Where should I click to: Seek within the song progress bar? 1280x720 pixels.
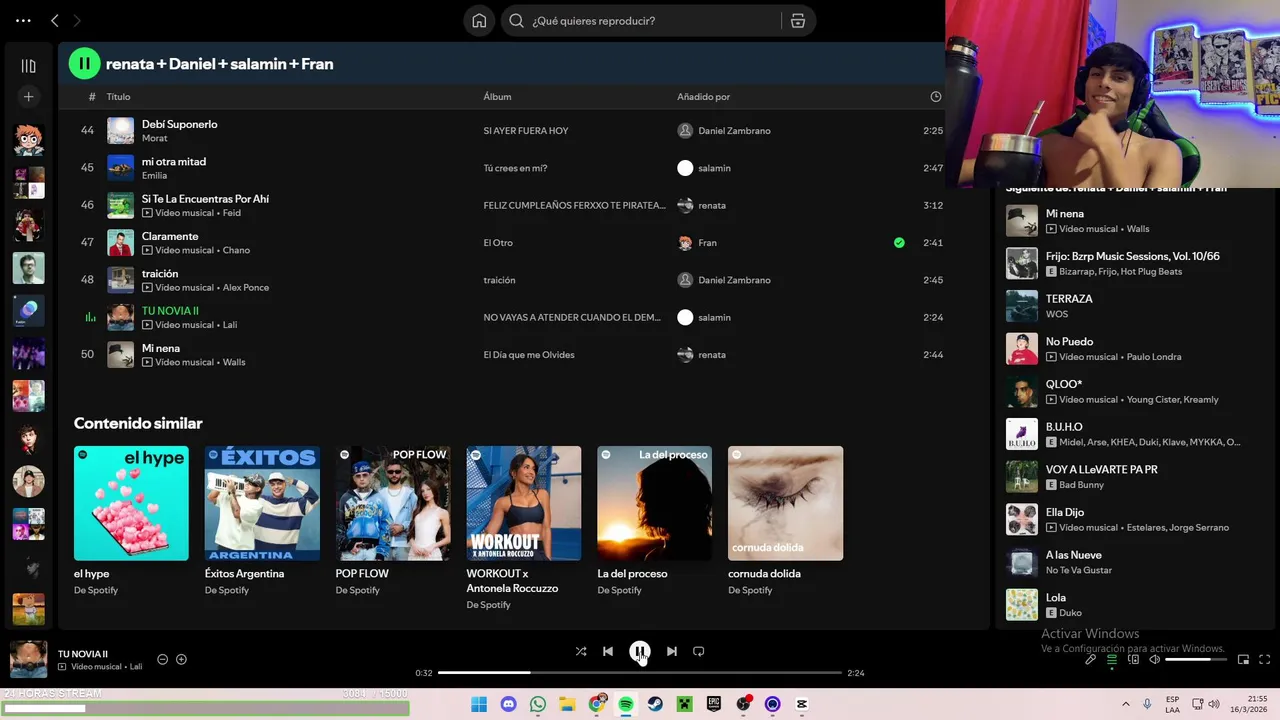click(x=640, y=673)
